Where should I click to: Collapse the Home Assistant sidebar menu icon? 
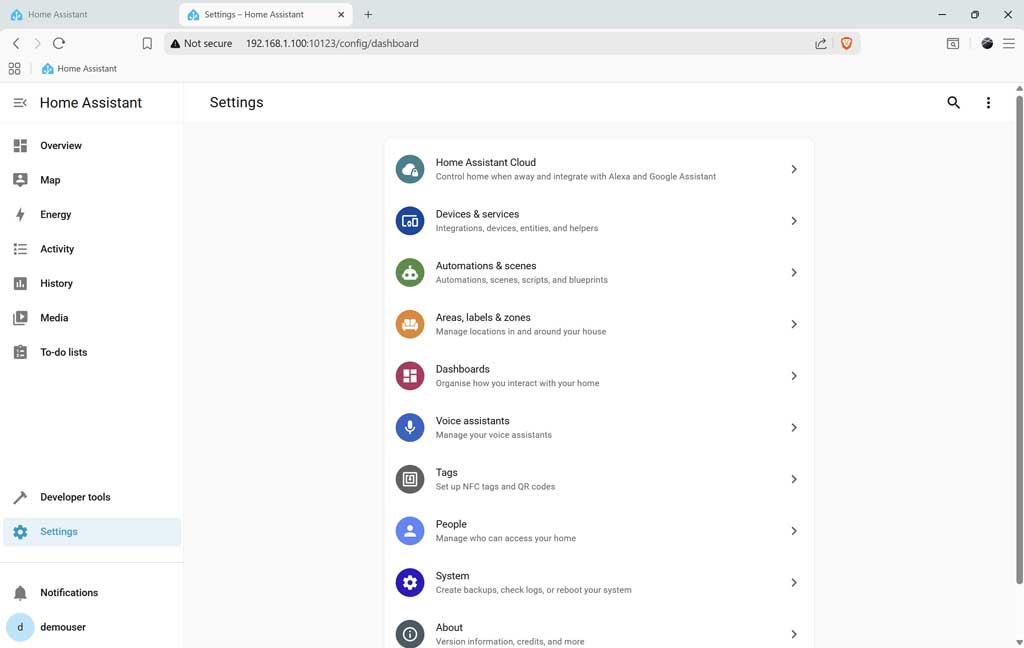20,103
